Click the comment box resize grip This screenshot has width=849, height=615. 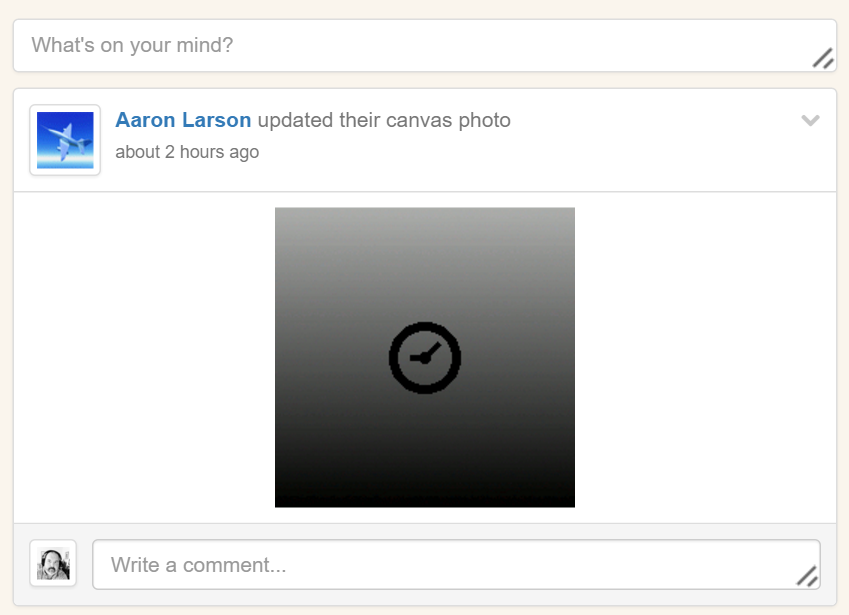coord(807,576)
